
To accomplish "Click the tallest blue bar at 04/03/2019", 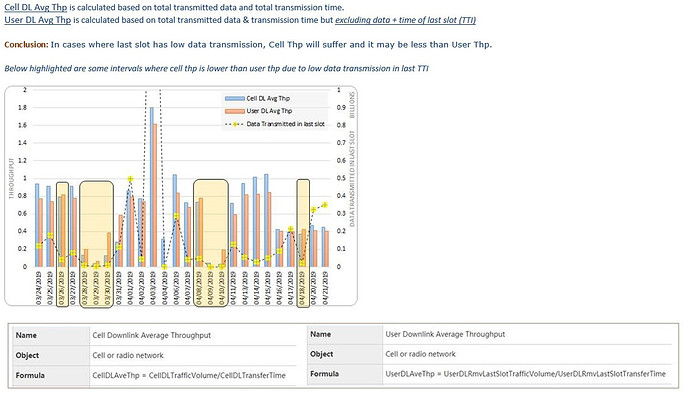I will (x=152, y=187).
